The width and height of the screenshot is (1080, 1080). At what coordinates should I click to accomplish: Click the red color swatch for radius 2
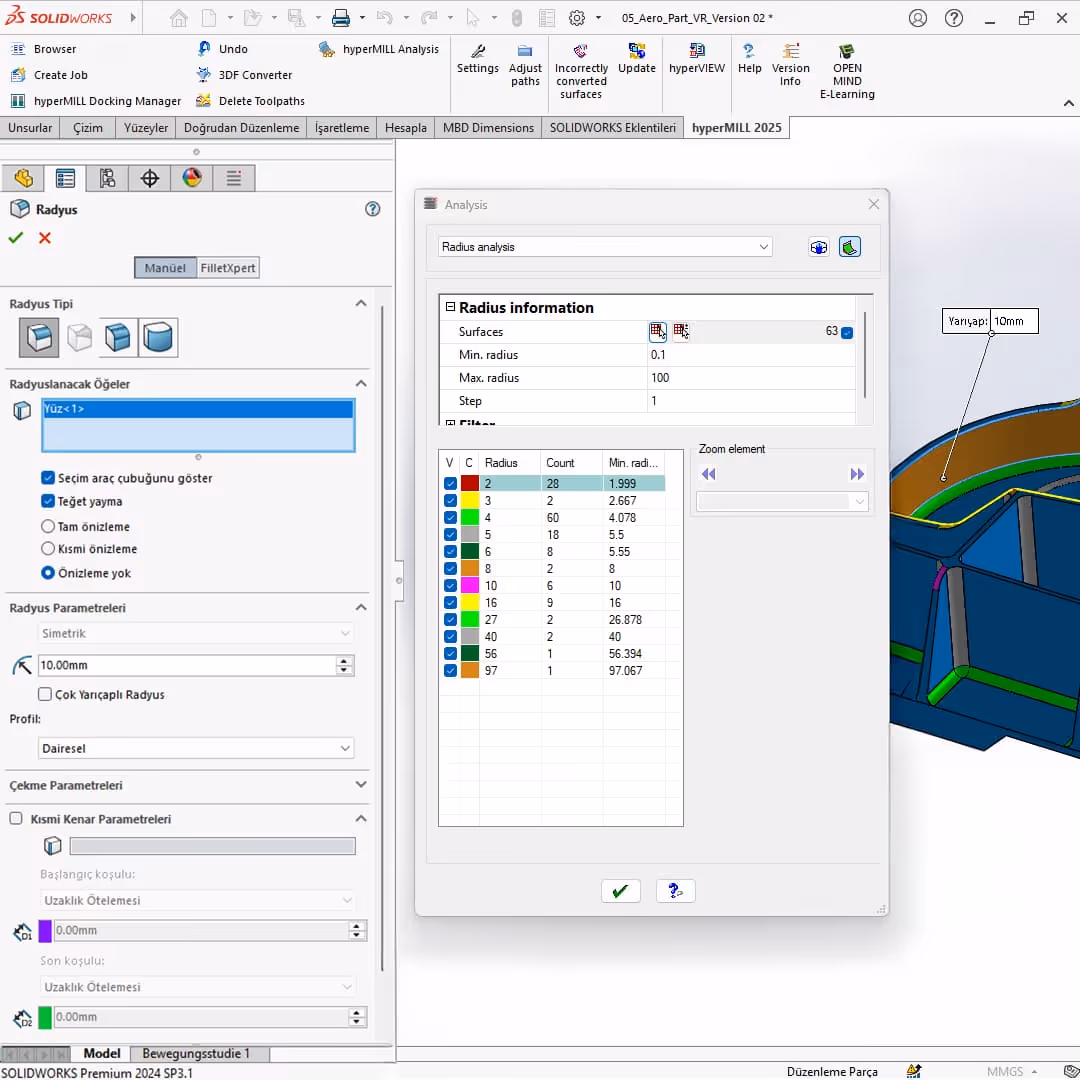[470, 484]
